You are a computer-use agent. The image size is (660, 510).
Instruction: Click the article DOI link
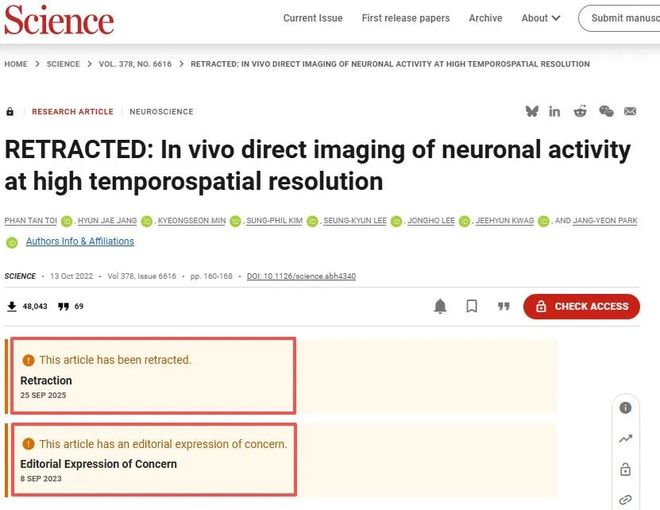(301, 276)
